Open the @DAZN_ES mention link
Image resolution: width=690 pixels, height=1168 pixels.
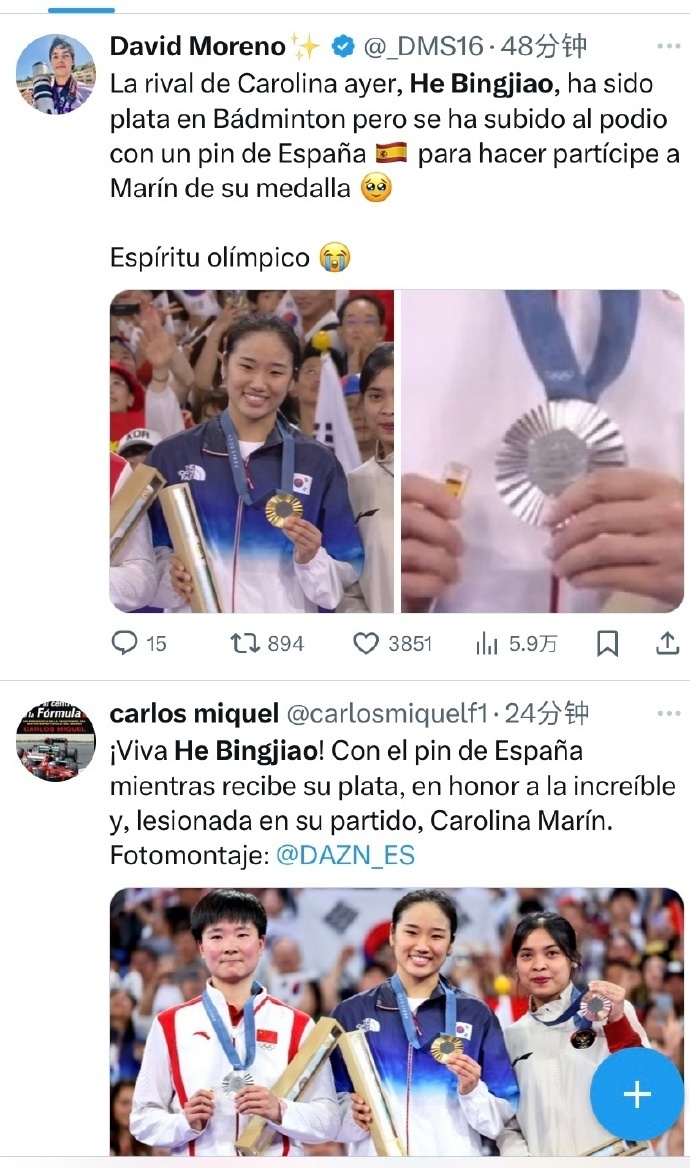[345, 854]
